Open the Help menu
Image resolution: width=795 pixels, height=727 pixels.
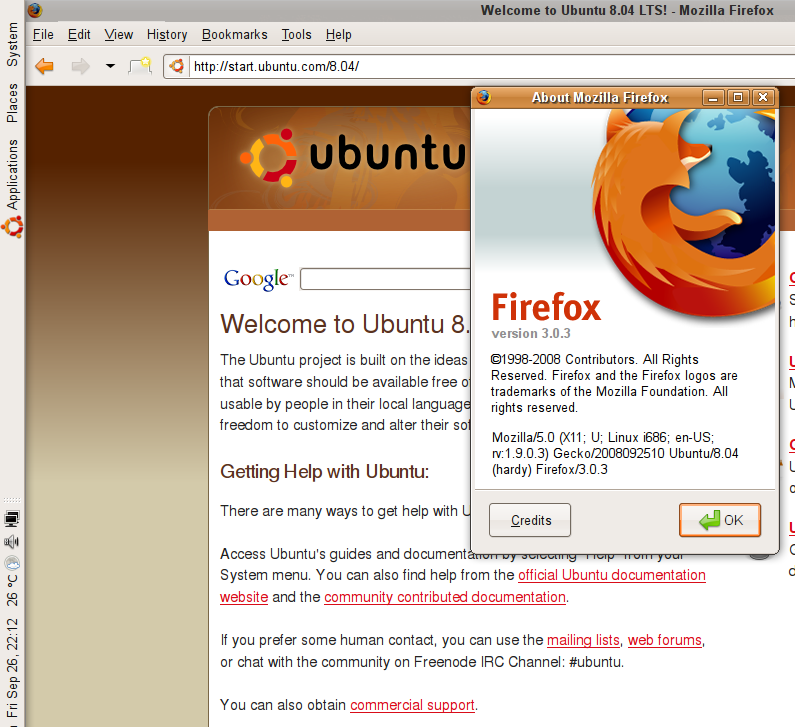click(339, 34)
